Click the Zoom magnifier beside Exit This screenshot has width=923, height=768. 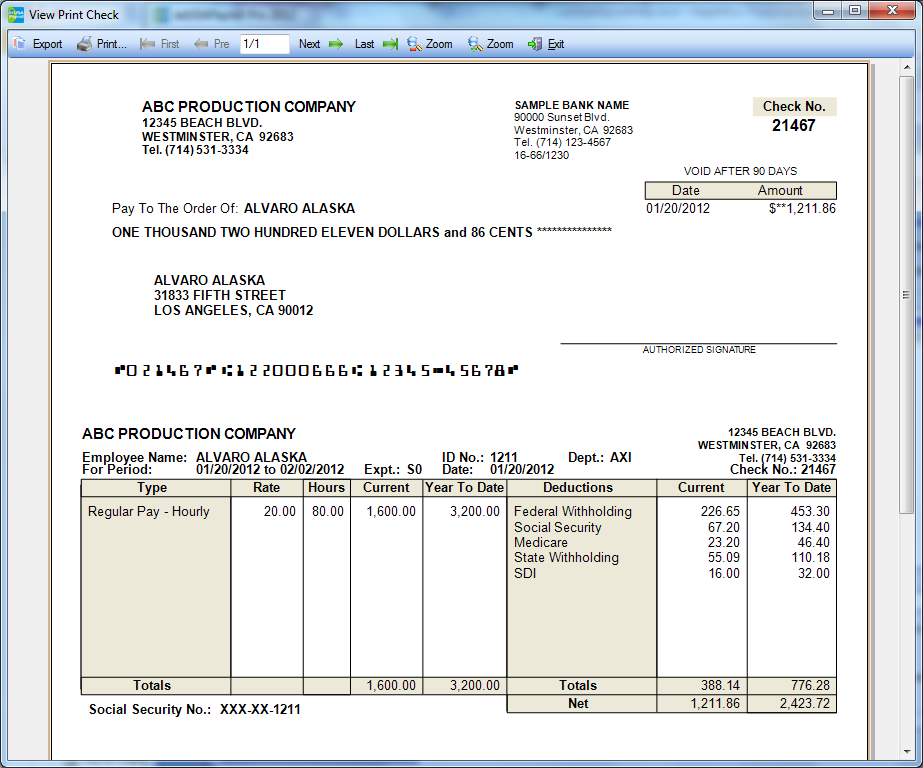click(x=476, y=44)
